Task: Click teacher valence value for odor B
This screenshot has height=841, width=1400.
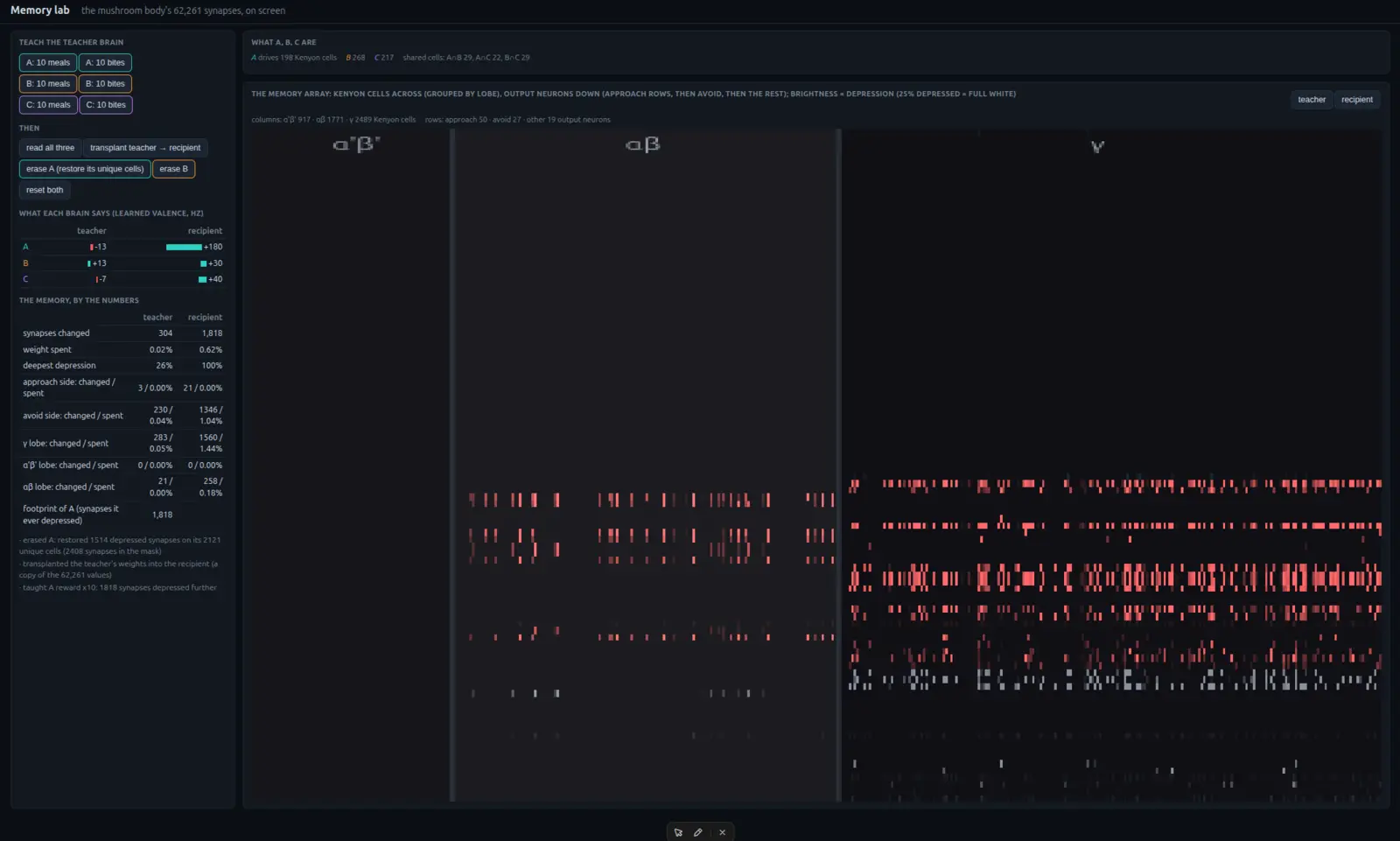Action: click(x=99, y=263)
